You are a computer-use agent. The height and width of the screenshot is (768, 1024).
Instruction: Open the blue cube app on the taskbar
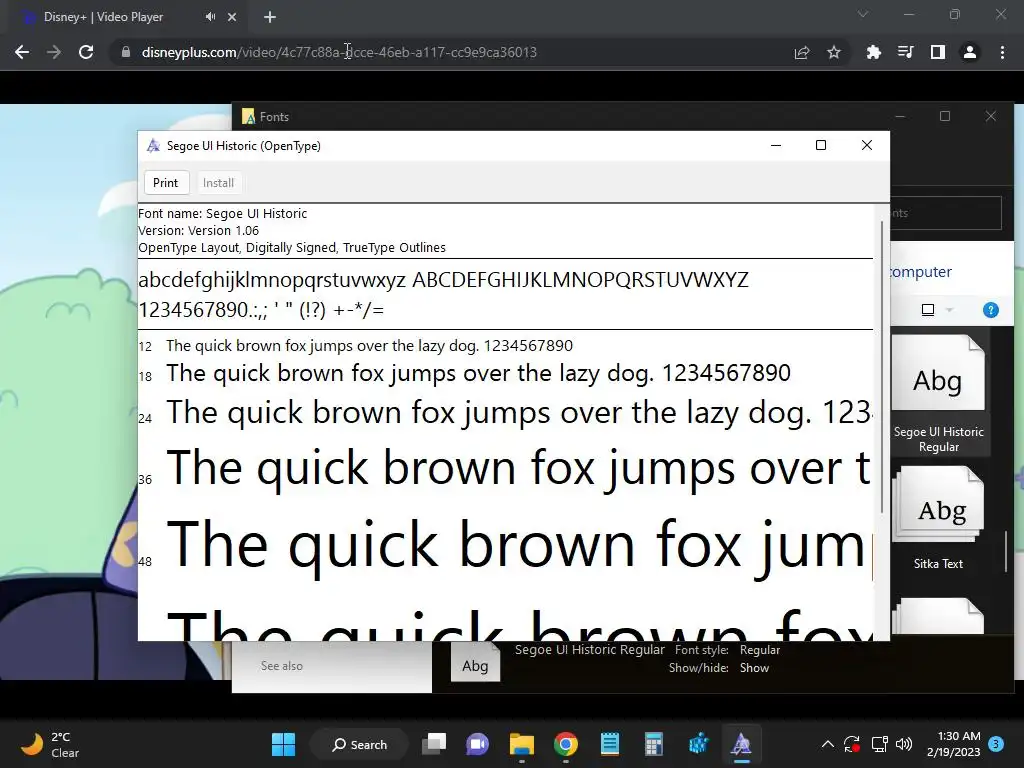coord(698,744)
